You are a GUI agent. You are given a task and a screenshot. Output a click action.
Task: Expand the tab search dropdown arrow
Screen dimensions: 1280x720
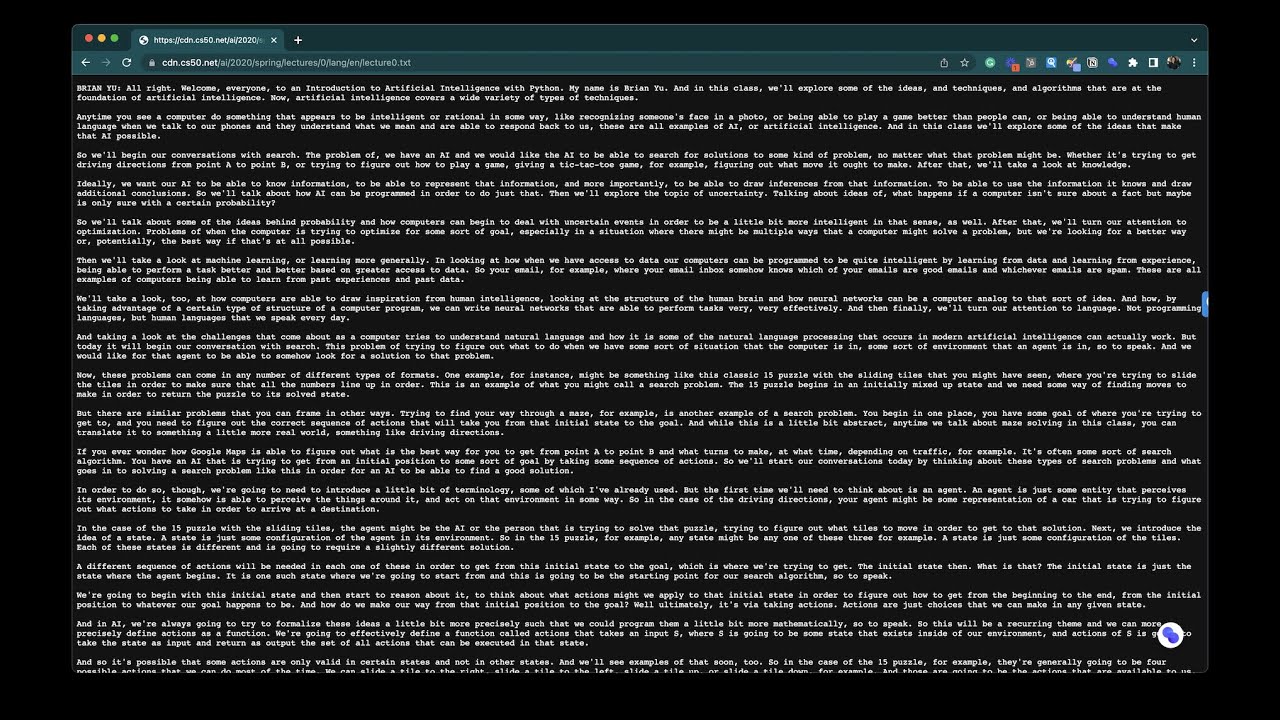(x=1194, y=40)
